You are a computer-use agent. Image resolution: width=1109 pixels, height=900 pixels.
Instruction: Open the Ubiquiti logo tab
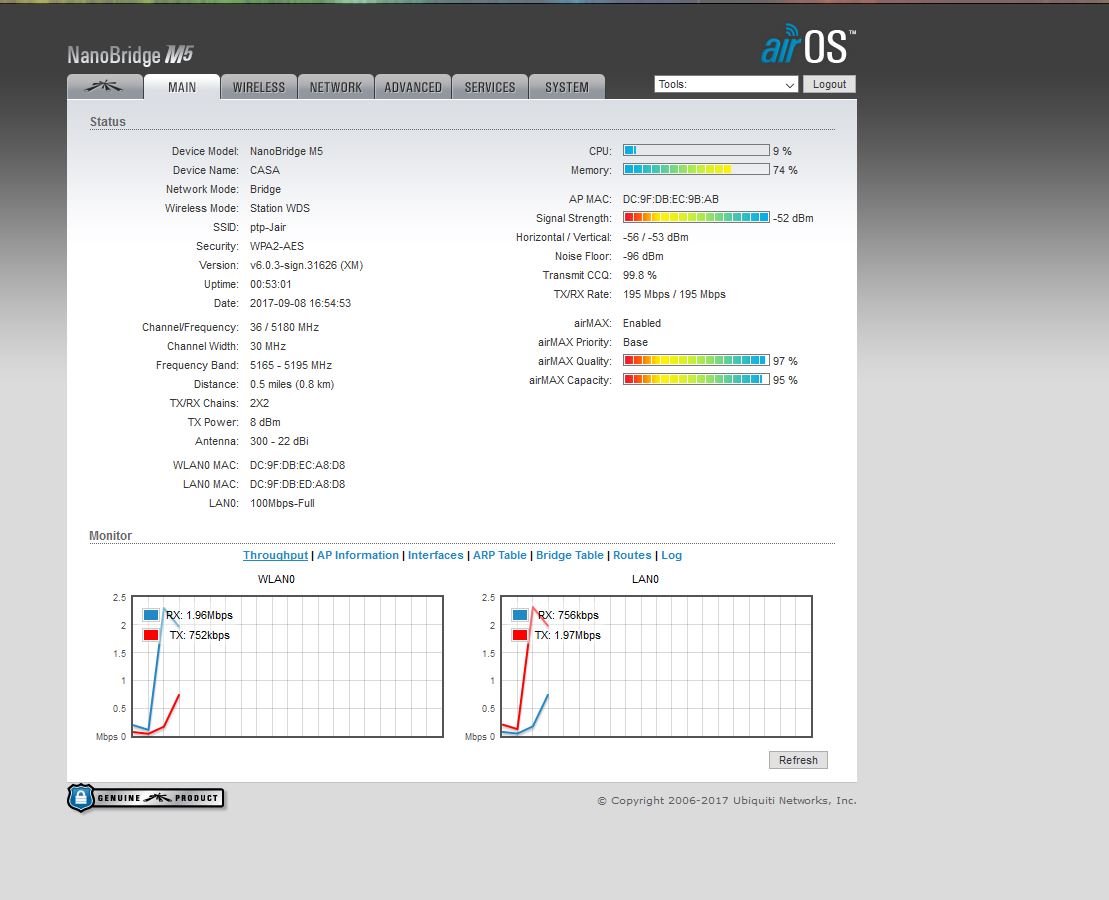[104, 87]
